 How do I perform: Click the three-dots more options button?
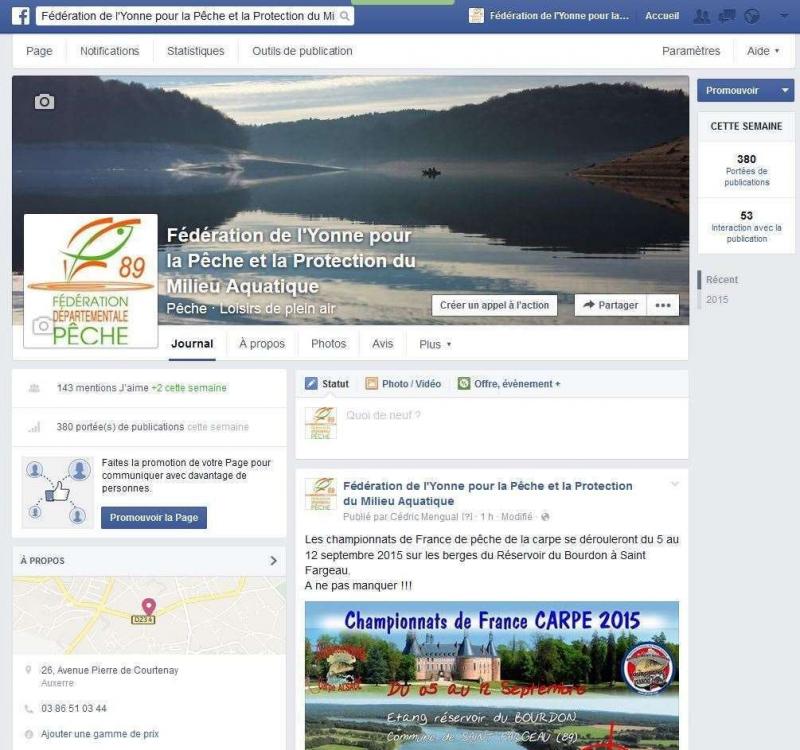pyautogui.click(x=663, y=305)
